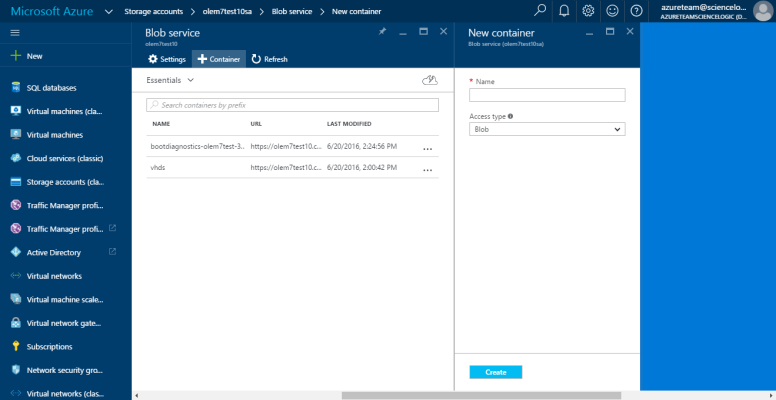Click the NAME column header
The height and width of the screenshot is (400, 776).
pyautogui.click(x=161, y=124)
